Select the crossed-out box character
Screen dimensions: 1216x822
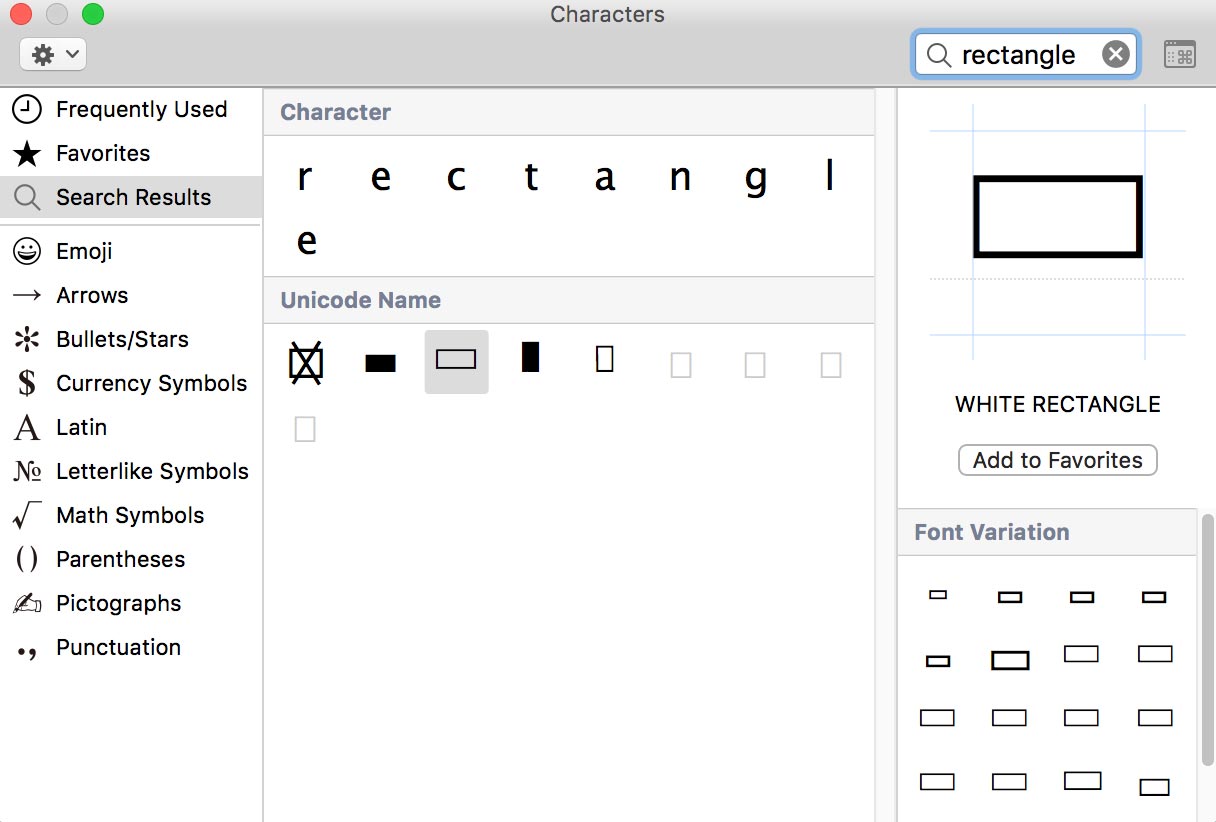pyautogui.click(x=306, y=363)
